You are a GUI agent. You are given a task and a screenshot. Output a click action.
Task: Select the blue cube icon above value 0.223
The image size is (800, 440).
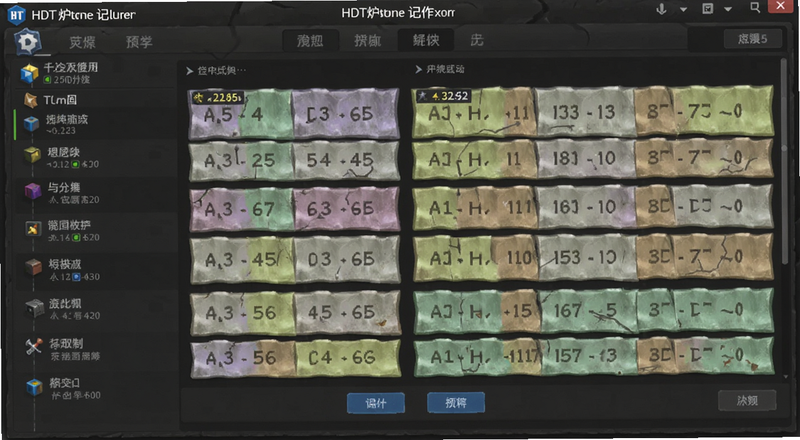pos(32,124)
